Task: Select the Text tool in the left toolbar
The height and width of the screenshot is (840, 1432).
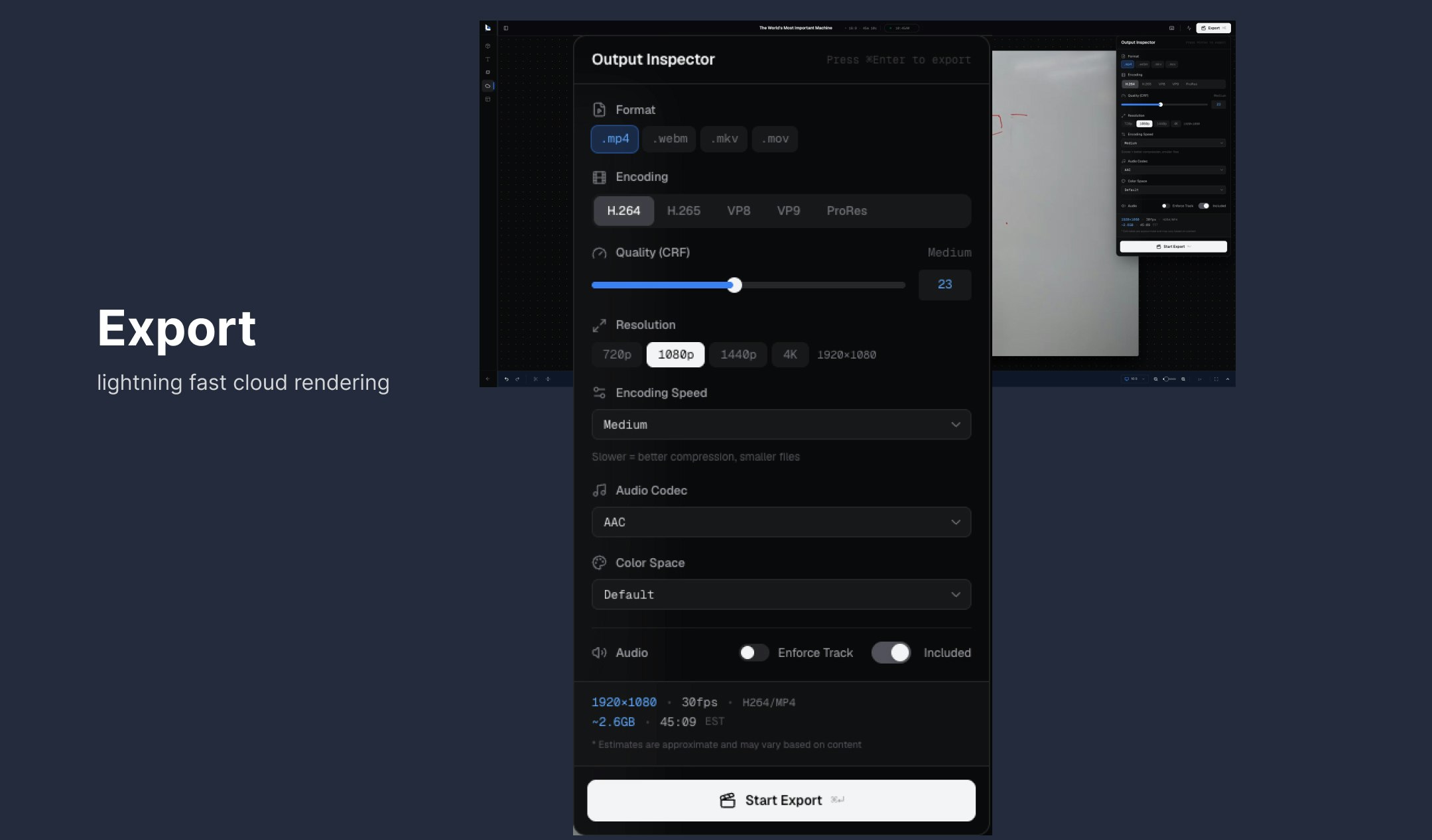Action: [x=488, y=59]
